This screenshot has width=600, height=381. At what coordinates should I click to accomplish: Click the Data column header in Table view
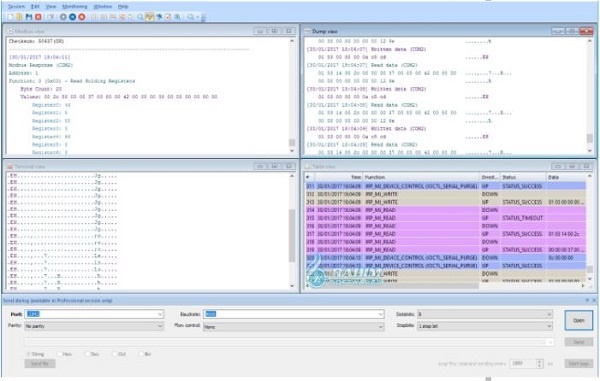coord(566,177)
